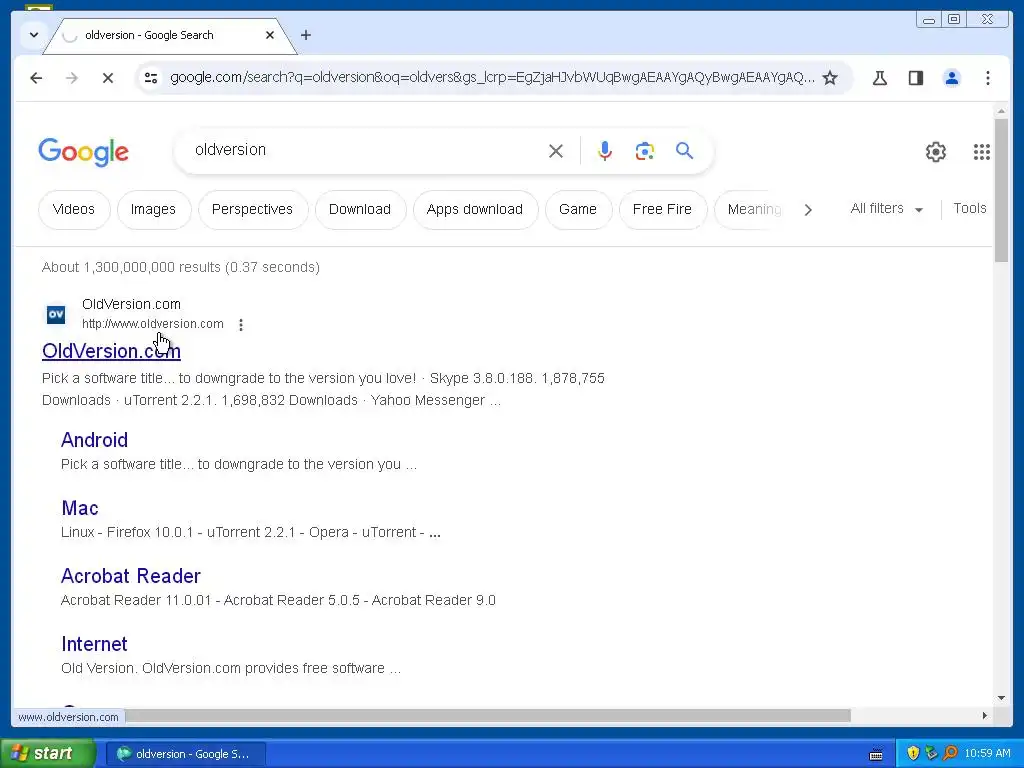The height and width of the screenshot is (768, 1024).
Task: Click the 10:59 AM clock
Action: click(987, 754)
